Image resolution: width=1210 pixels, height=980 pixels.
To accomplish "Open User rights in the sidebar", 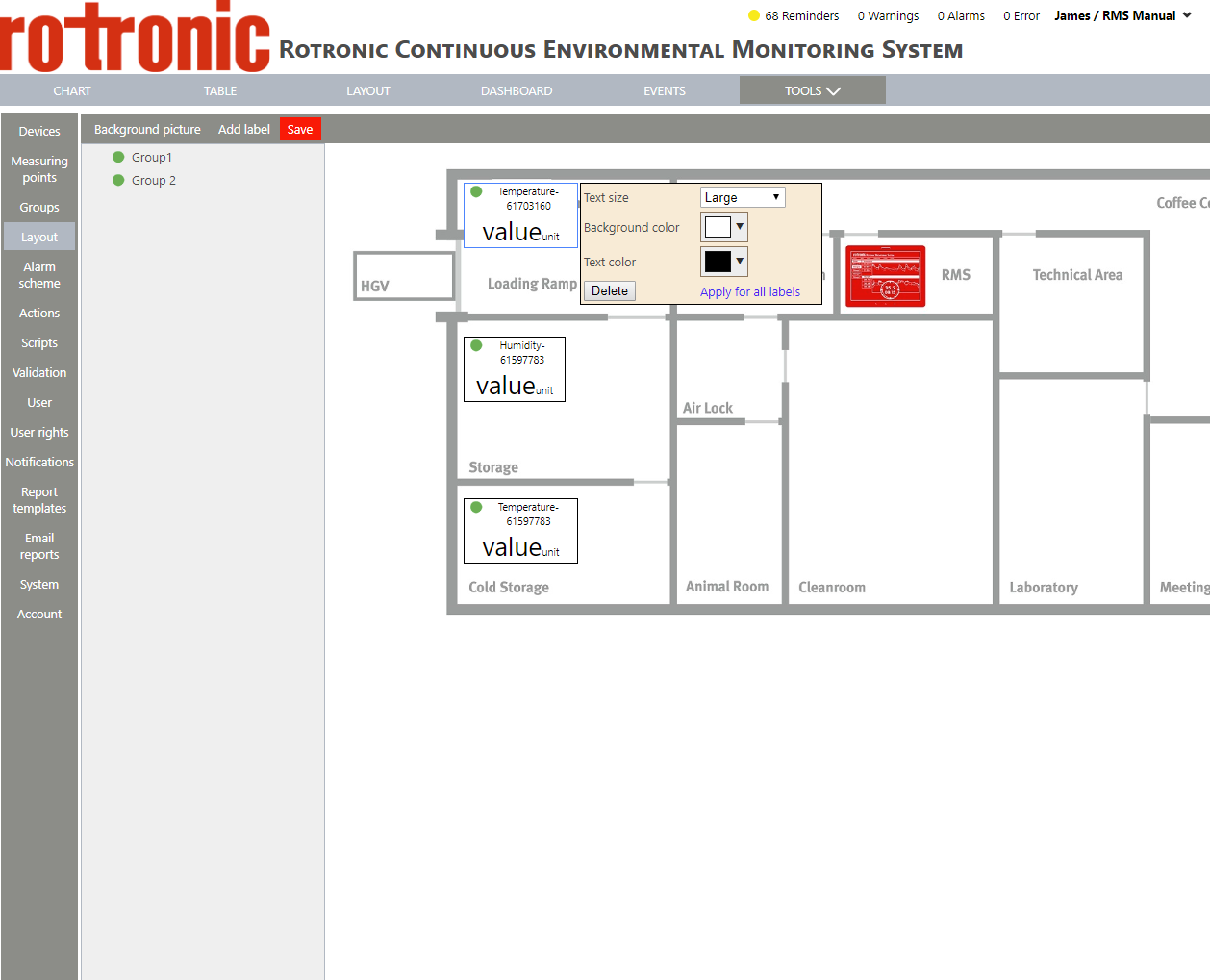I will (39, 432).
